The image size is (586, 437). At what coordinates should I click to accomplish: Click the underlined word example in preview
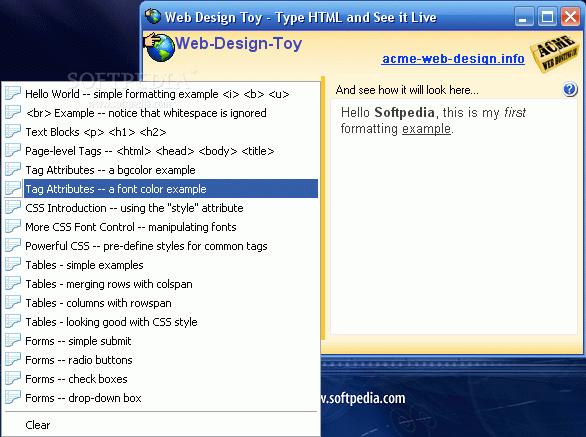pyautogui.click(x=426, y=129)
